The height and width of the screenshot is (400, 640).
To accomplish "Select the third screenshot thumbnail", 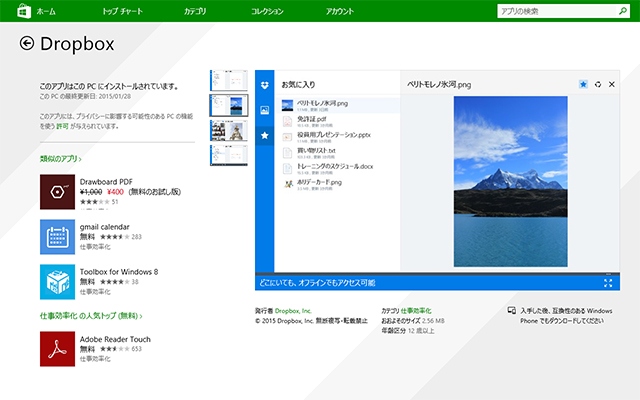I will click(x=229, y=131).
